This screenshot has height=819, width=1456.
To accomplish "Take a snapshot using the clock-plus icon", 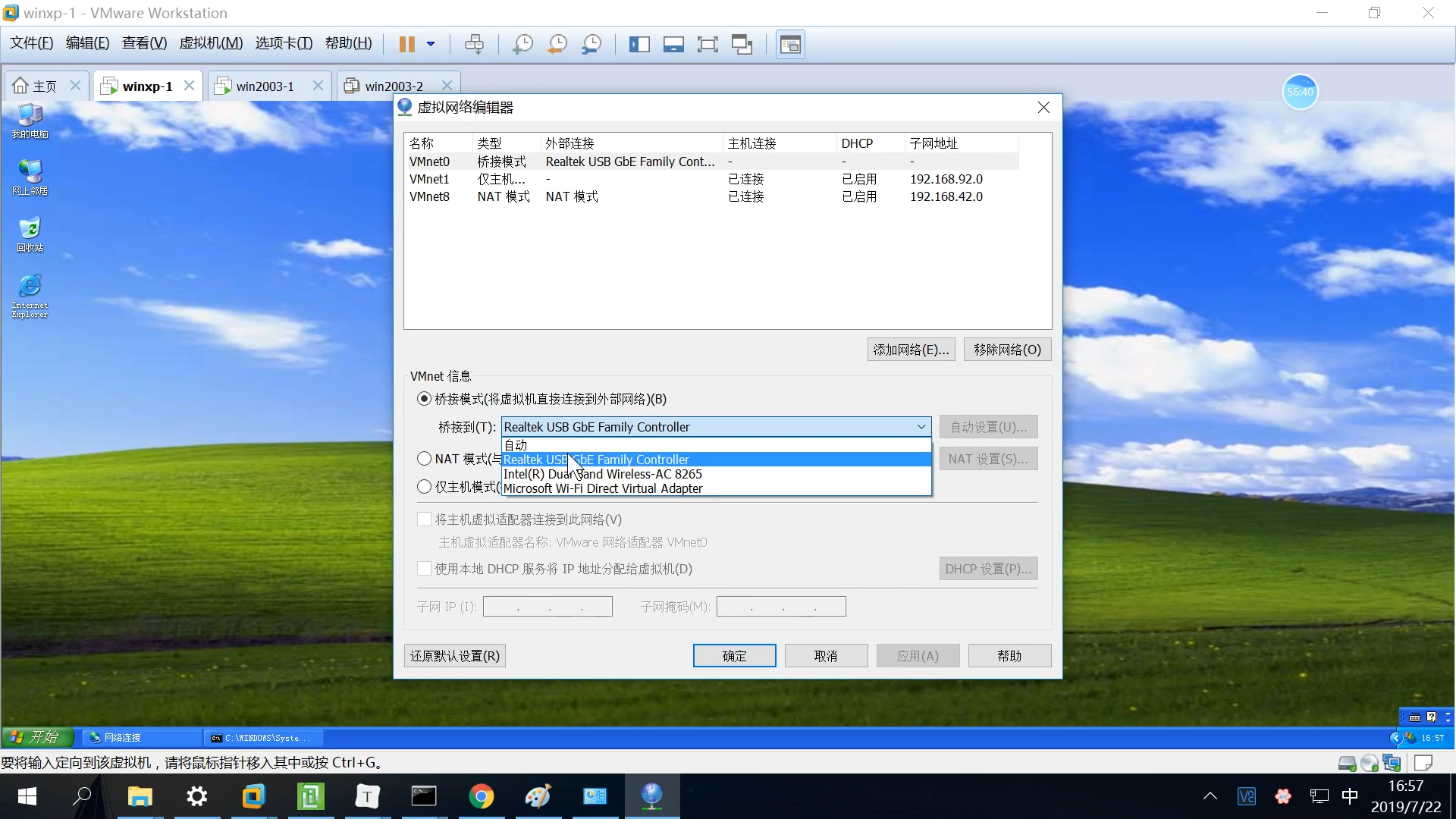I will tap(522, 44).
